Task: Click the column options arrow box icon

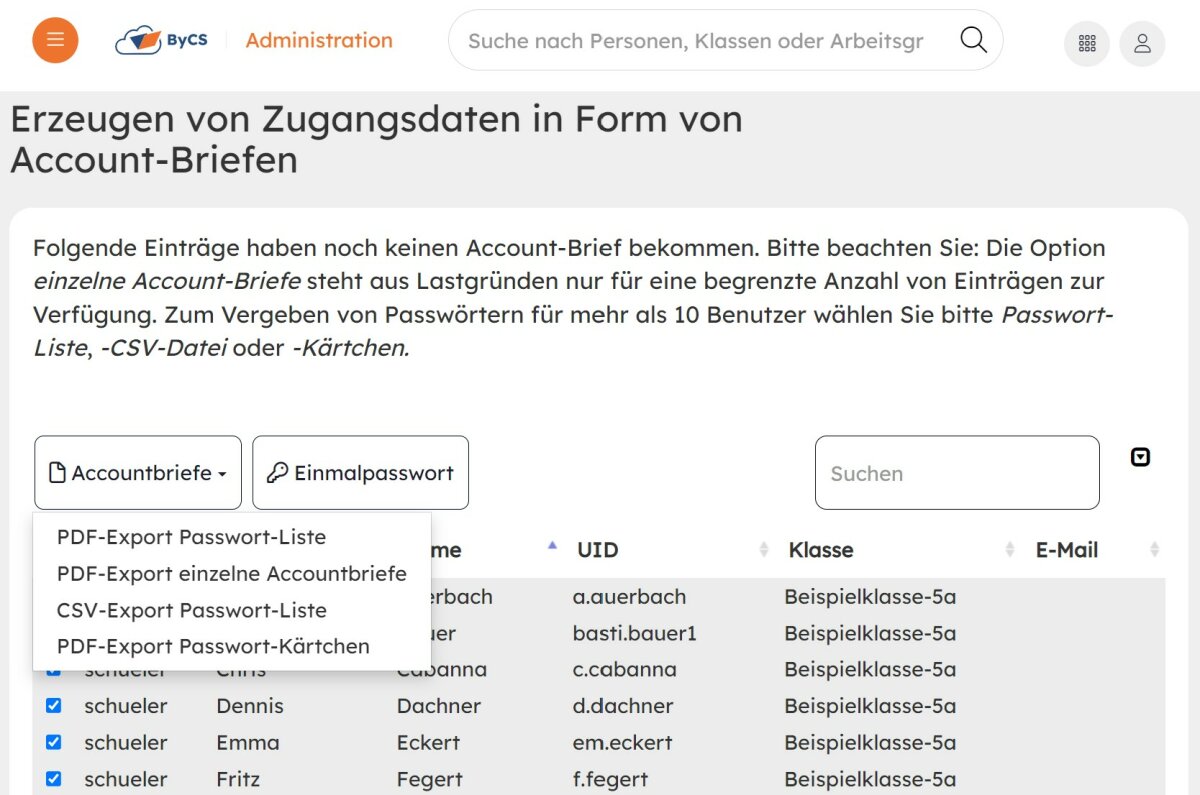Action: click(x=1140, y=457)
